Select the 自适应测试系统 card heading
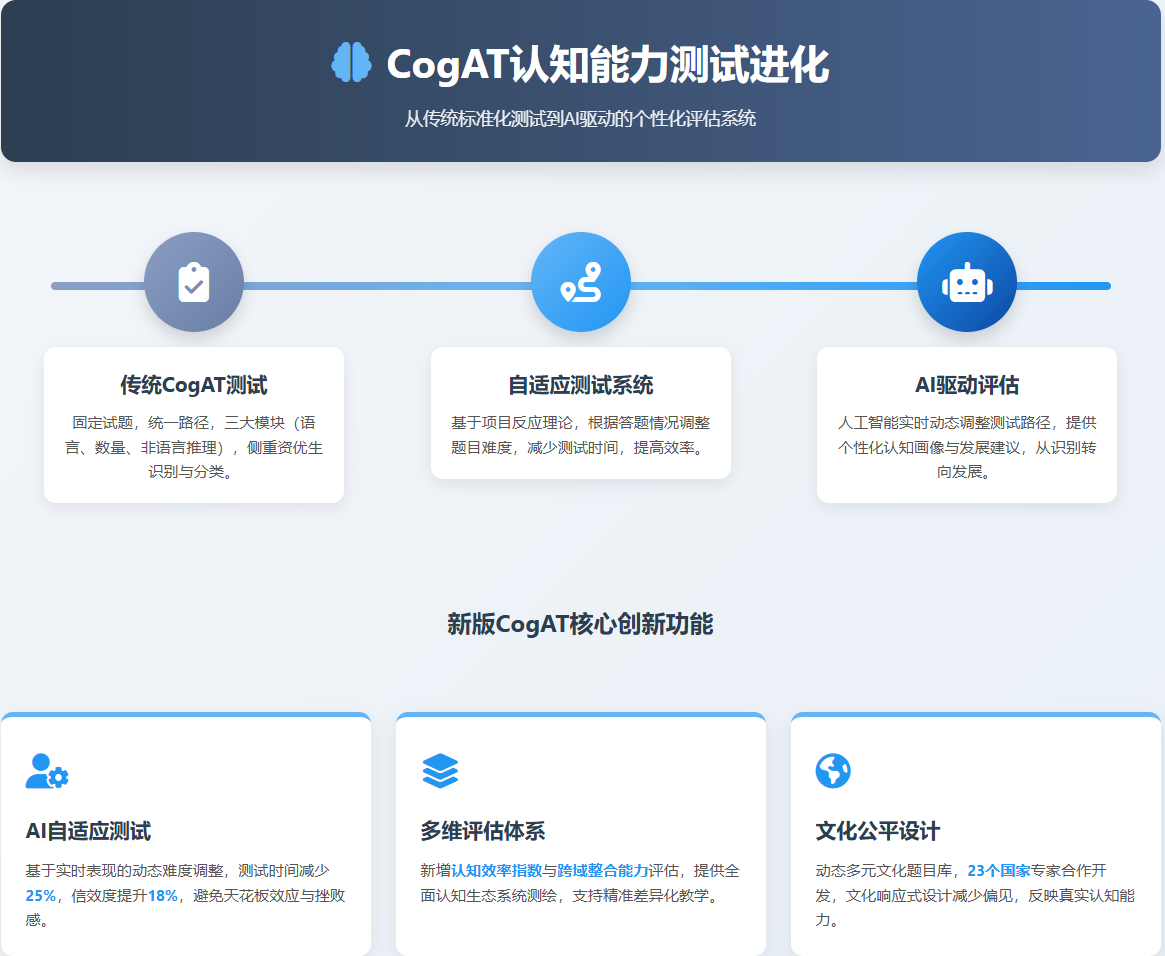The image size is (1165, 956). click(581, 385)
